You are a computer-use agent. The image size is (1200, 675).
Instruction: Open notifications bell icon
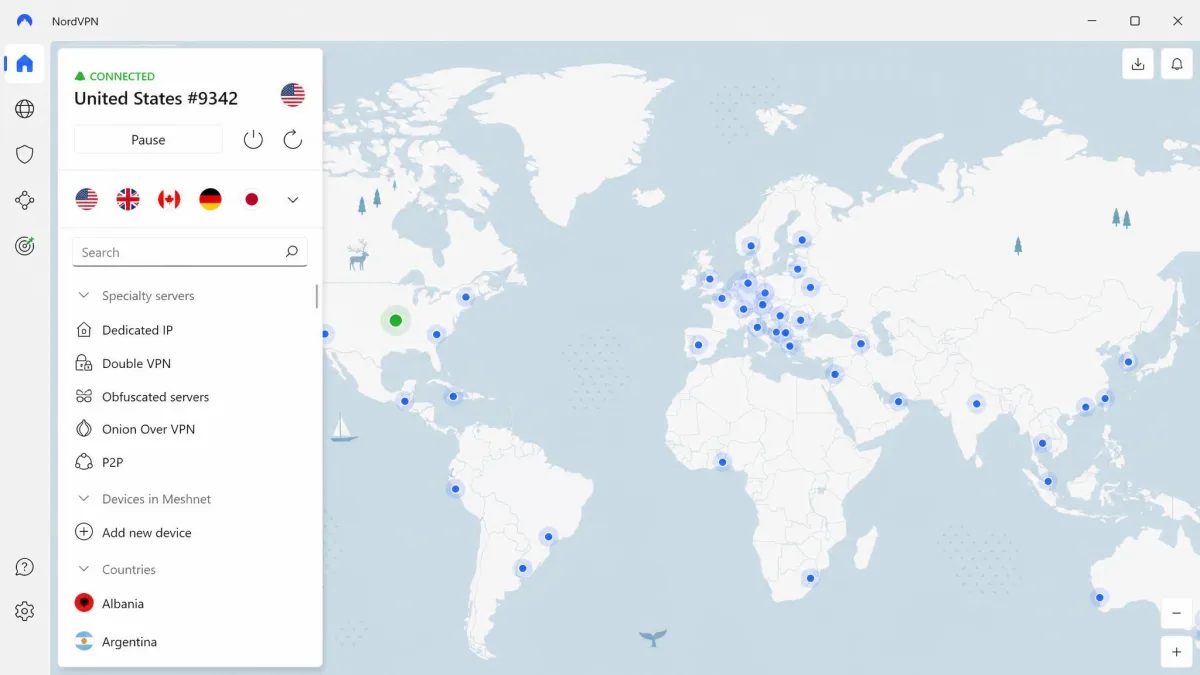click(x=1177, y=64)
